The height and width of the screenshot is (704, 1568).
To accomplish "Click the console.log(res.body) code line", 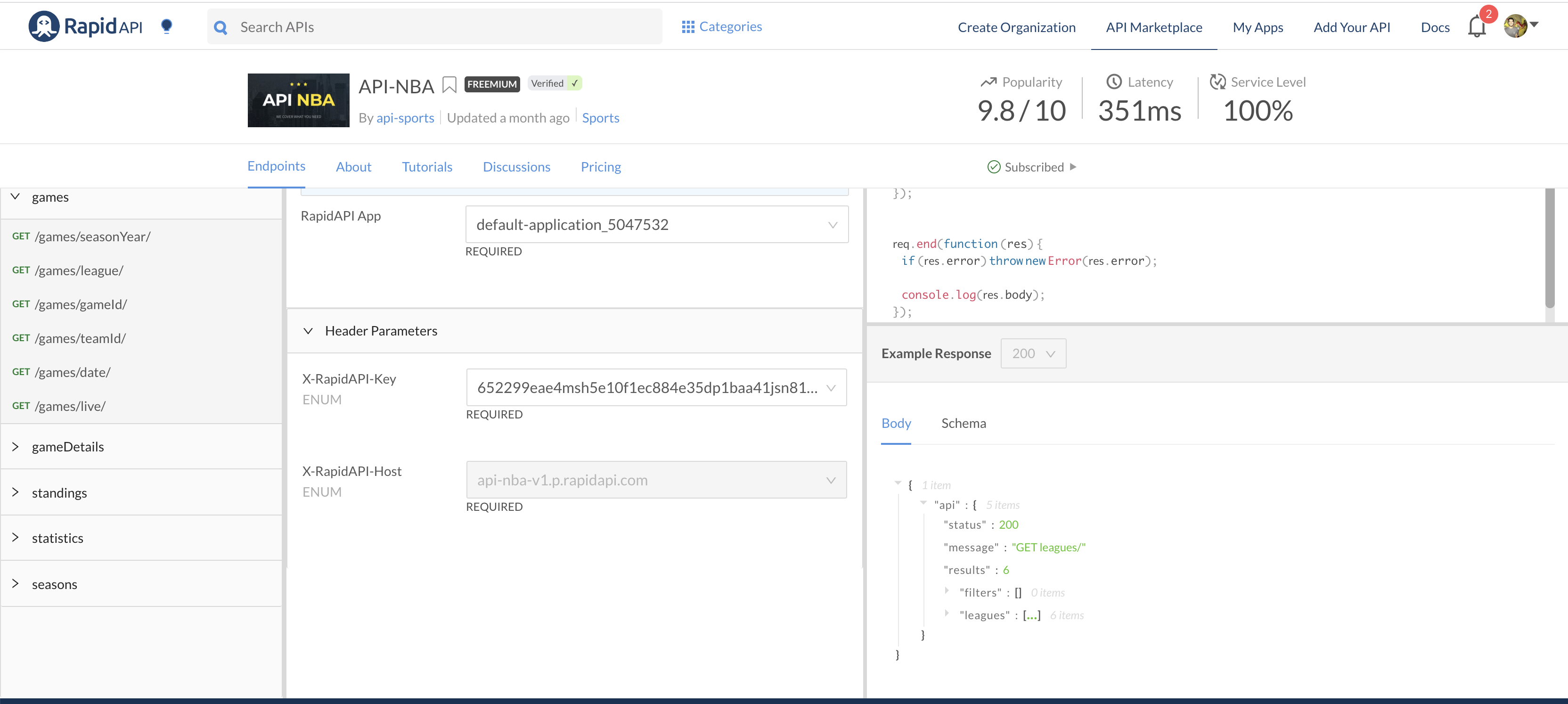I will [x=972, y=295].
